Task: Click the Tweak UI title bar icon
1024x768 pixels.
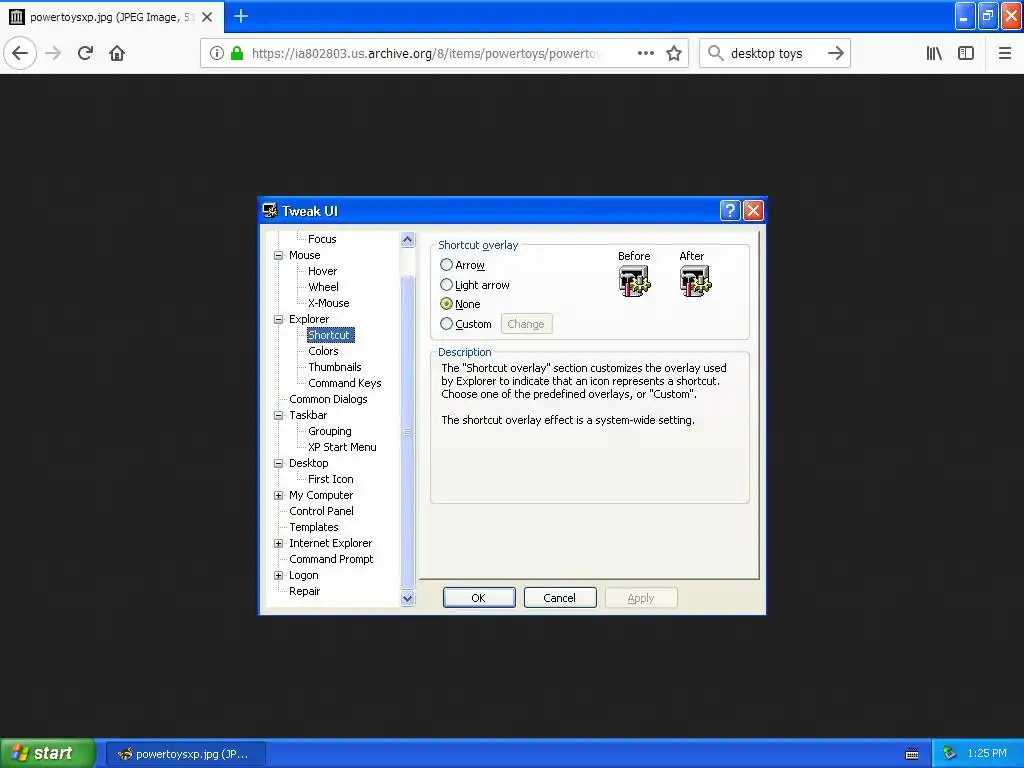Action: point(270,210)
